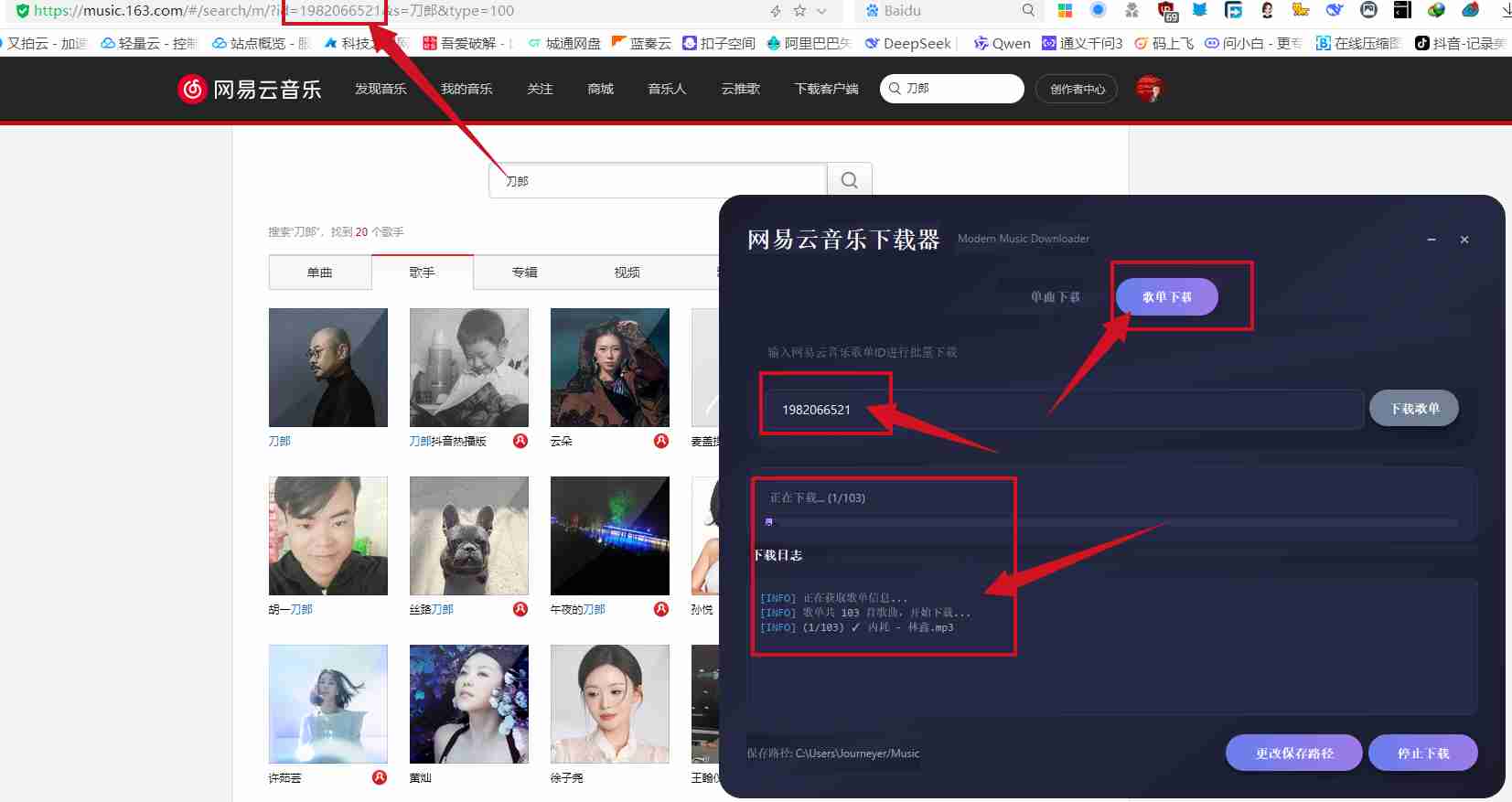The width and height of the screenshot is (1512, 802).
Task: Click the 下载歌单 button
Action: pos(1414,409)
